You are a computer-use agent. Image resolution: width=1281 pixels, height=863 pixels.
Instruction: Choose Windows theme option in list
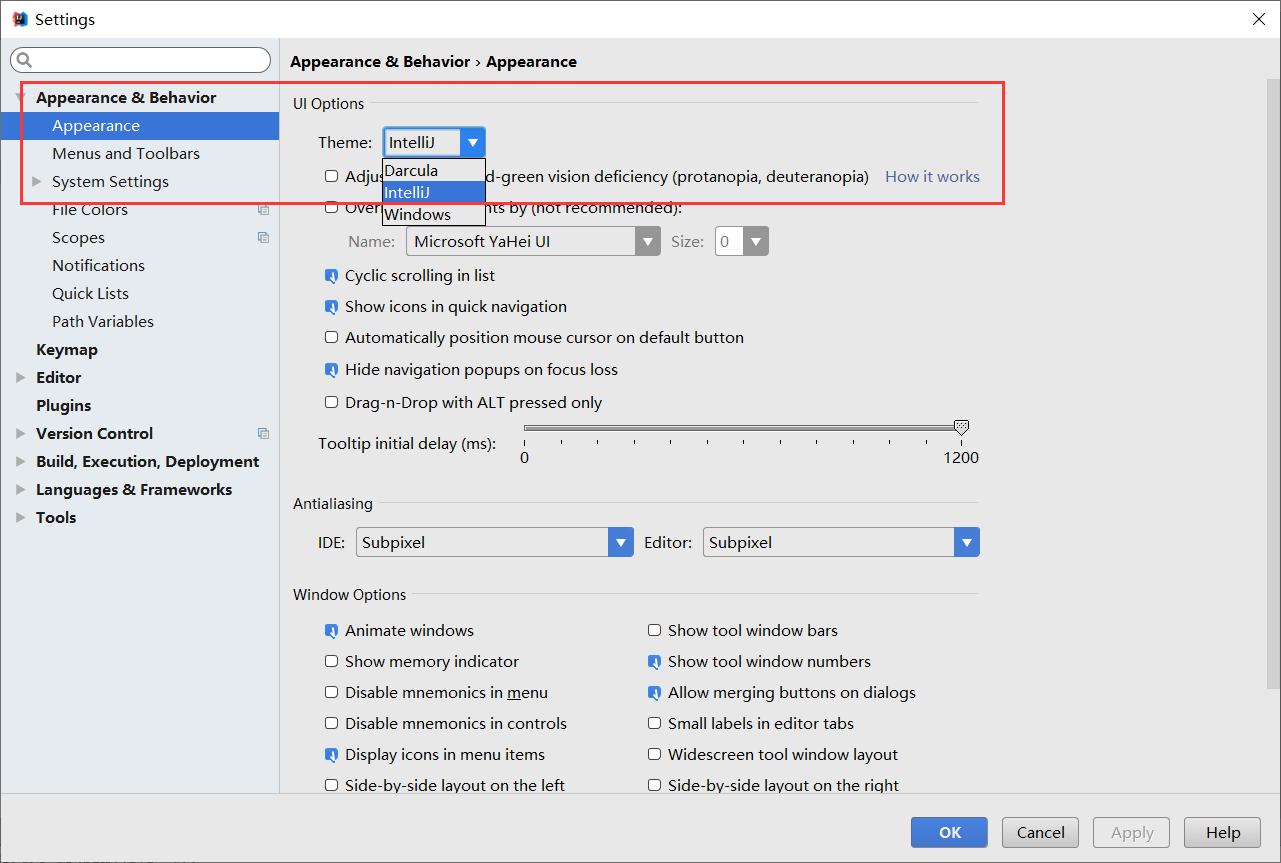pos(418,214)
